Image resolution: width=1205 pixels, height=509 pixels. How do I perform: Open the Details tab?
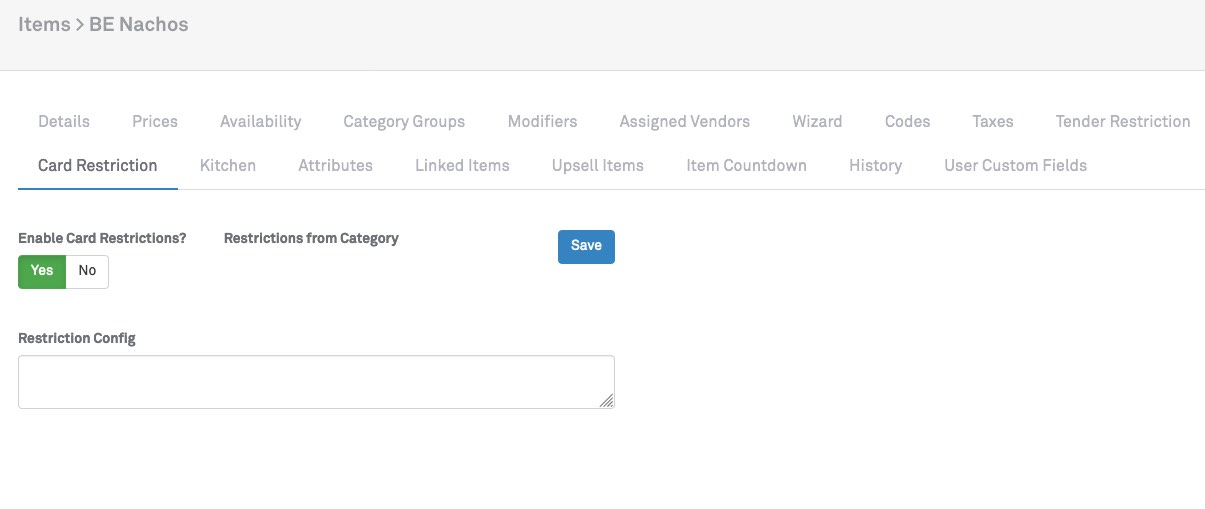(x=64, y=122)
